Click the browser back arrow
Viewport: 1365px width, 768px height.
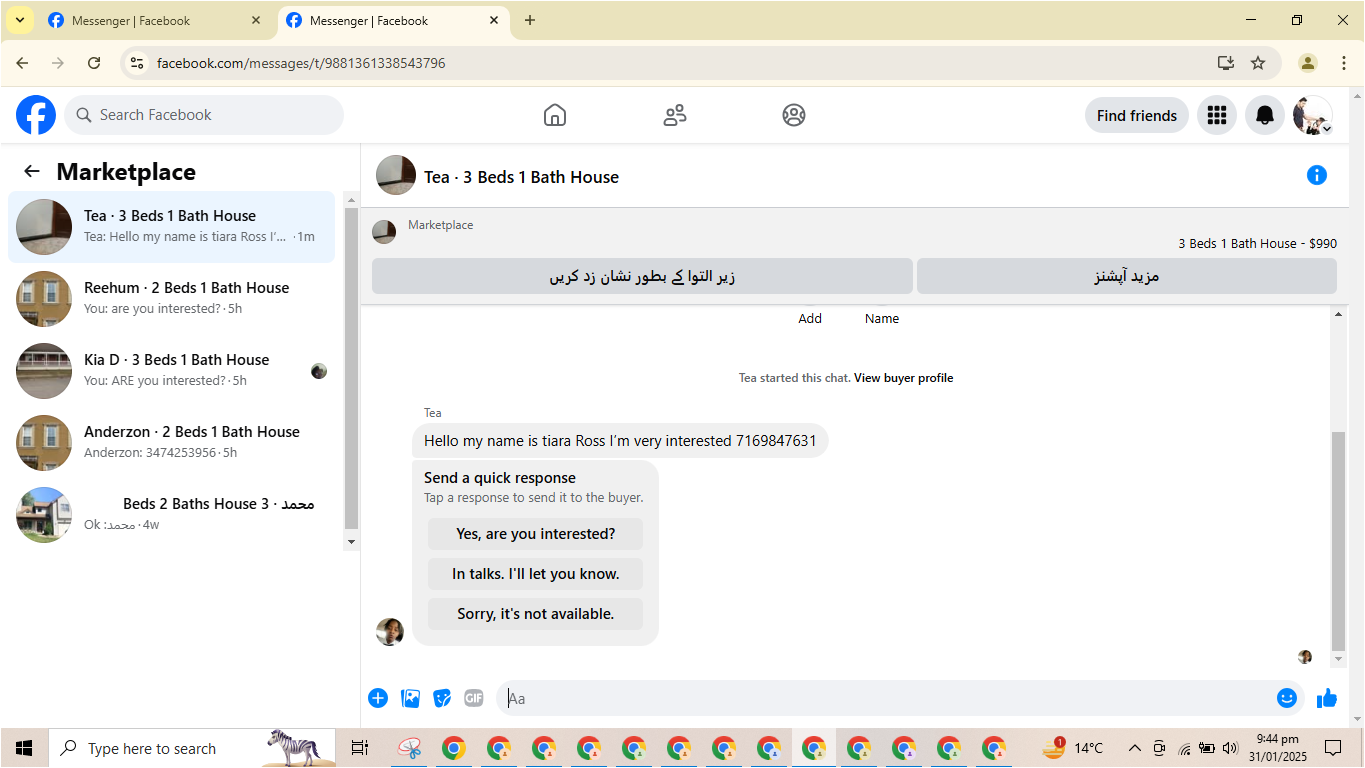(22, 63)
